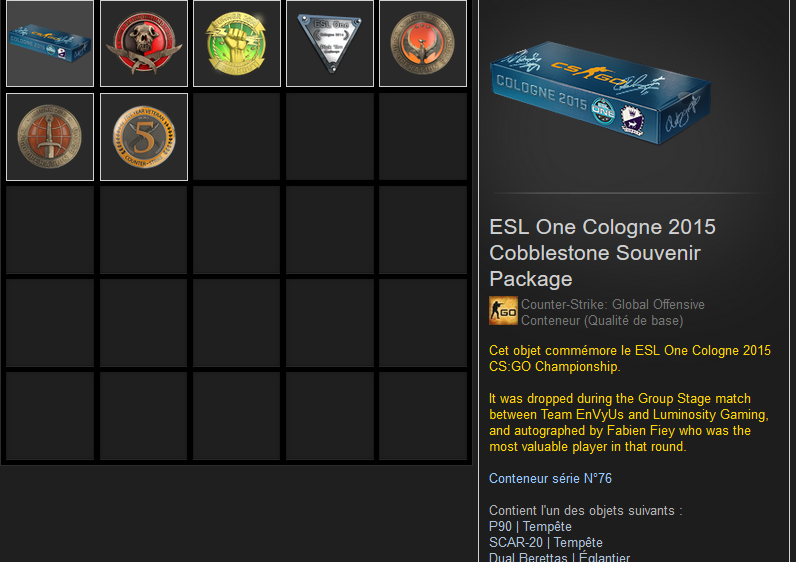This screenshot has height=562, width=796.
Task: Click the yellow Cet objet commémore description
Action: (x=629, y=358)
